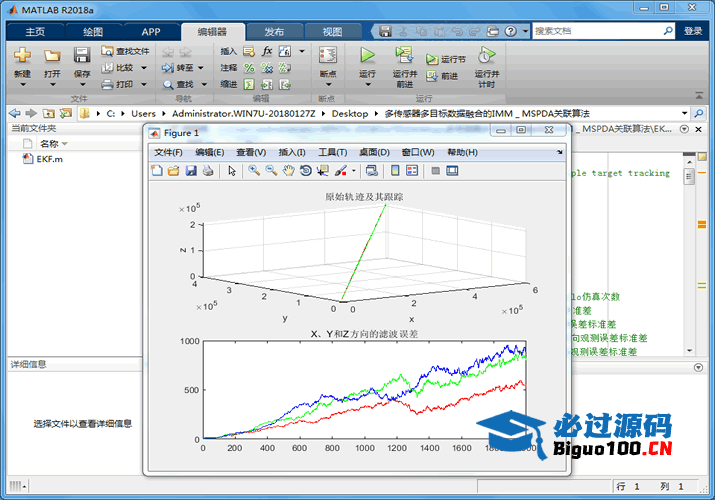
Task: Click Insert Colorbar icon in figure toolbar
Action: [x=395, y=171]
